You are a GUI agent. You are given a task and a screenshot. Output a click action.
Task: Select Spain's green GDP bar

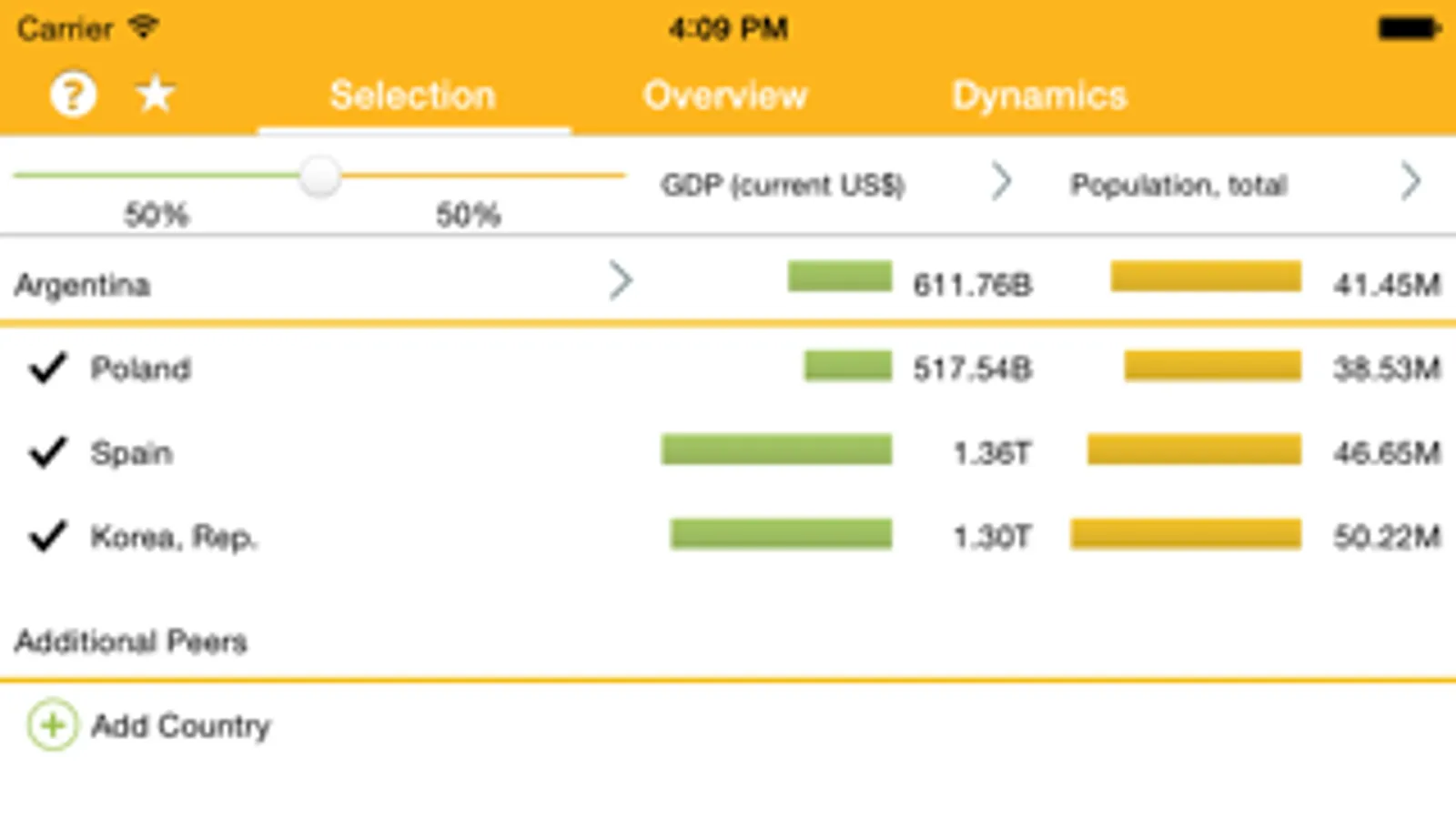(x=776, y=450)
